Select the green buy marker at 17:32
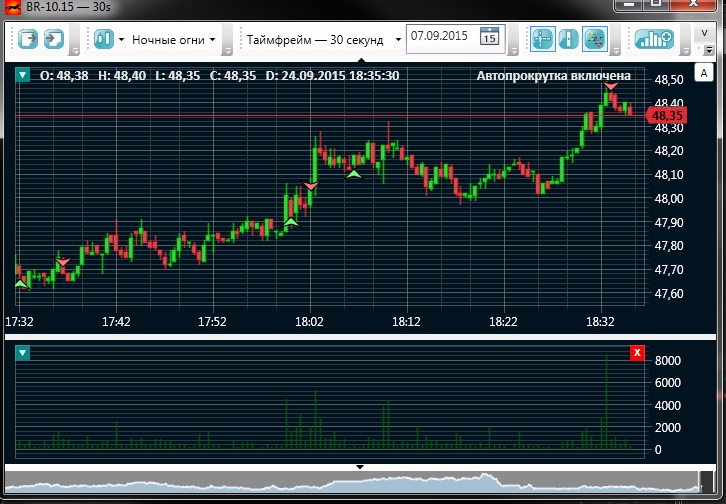This screenshot has height=504, width=726. [x=21, y=284]
